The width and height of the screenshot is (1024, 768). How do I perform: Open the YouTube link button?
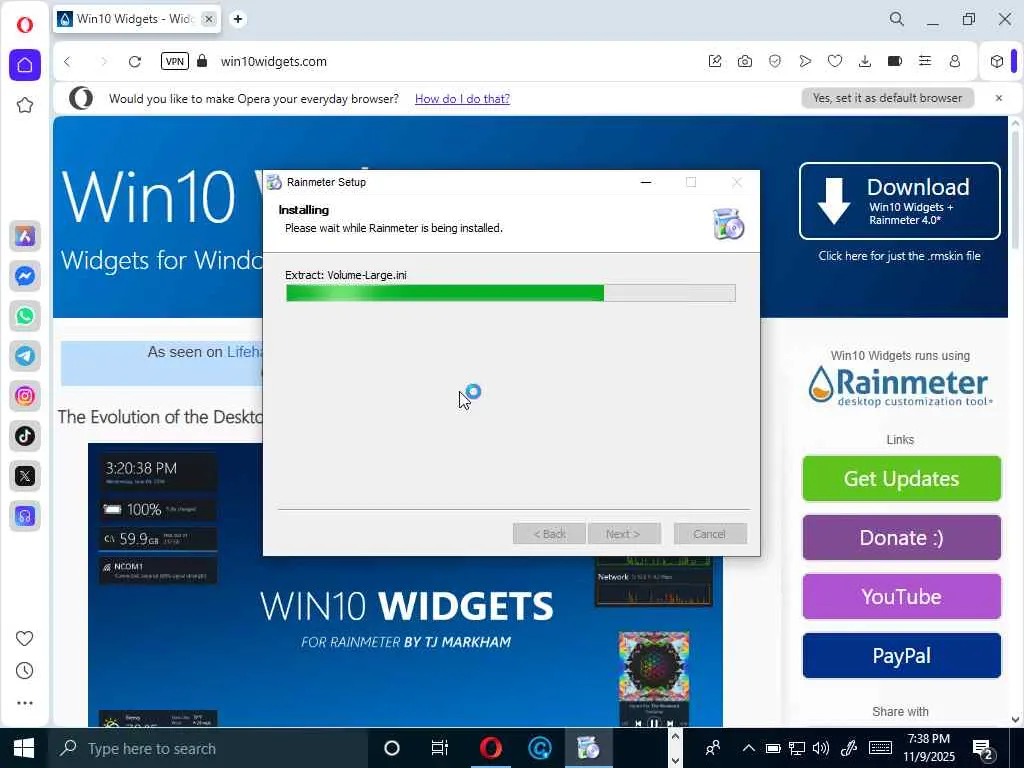click(901, 596)
